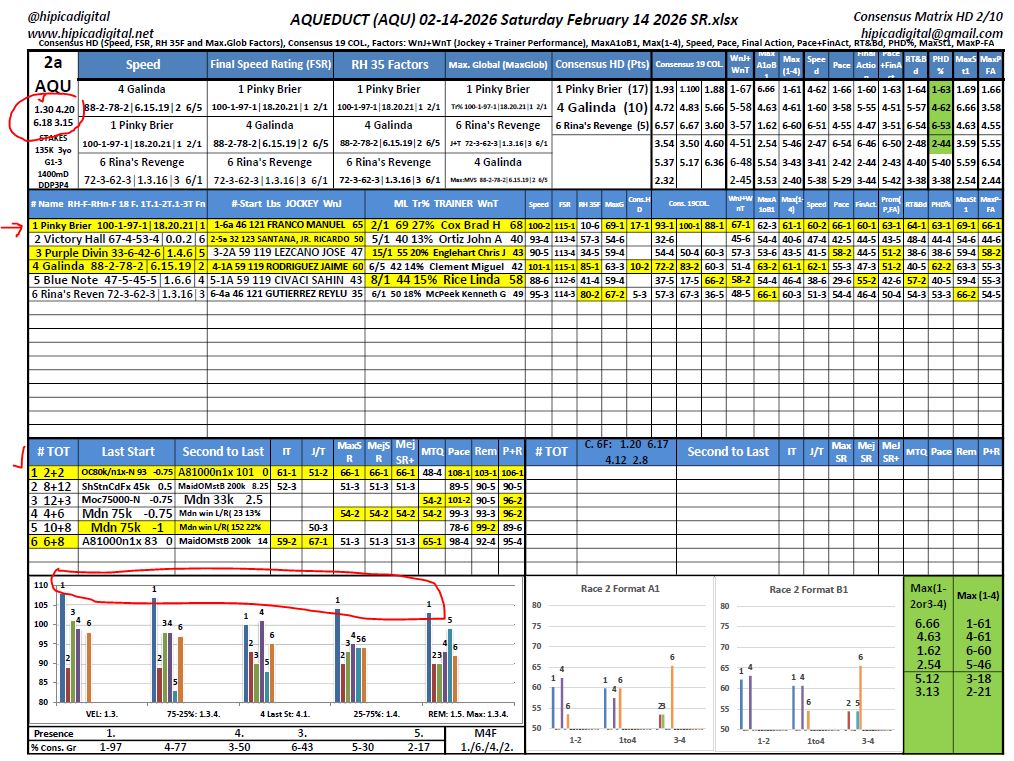Click the STAKES race type label

(x=52, y=138)
